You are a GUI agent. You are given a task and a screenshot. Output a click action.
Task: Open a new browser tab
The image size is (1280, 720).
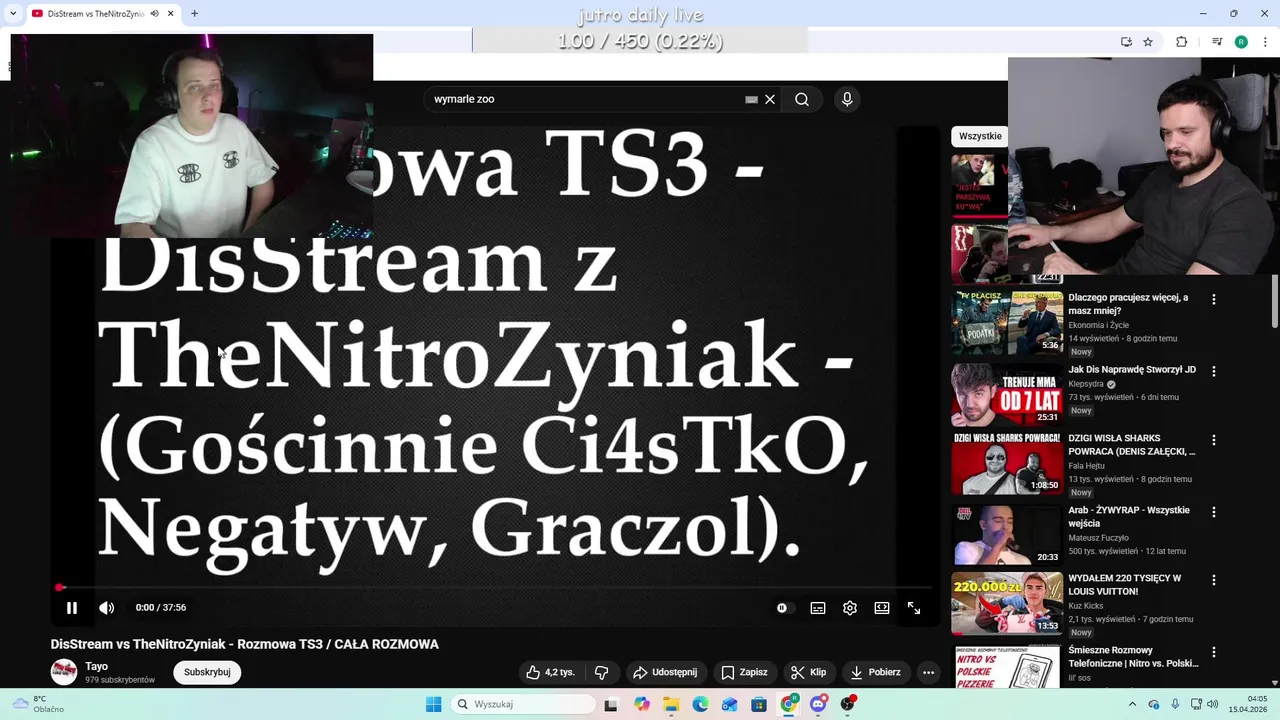[194, 14]
